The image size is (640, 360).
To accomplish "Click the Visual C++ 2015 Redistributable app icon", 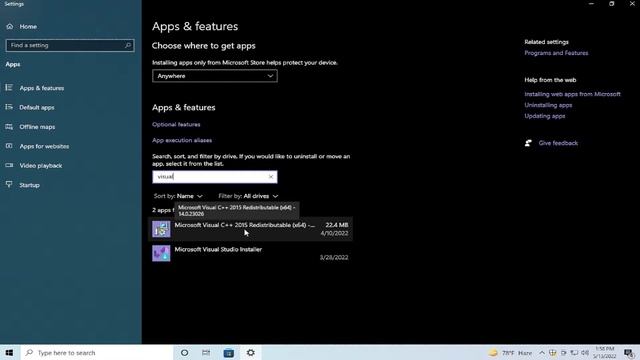I will [x=161, y=229].
